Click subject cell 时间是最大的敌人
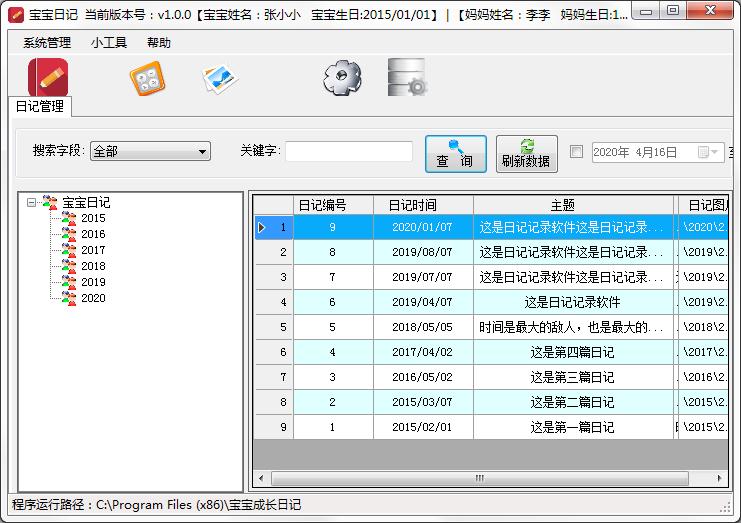 coord(573,327)
